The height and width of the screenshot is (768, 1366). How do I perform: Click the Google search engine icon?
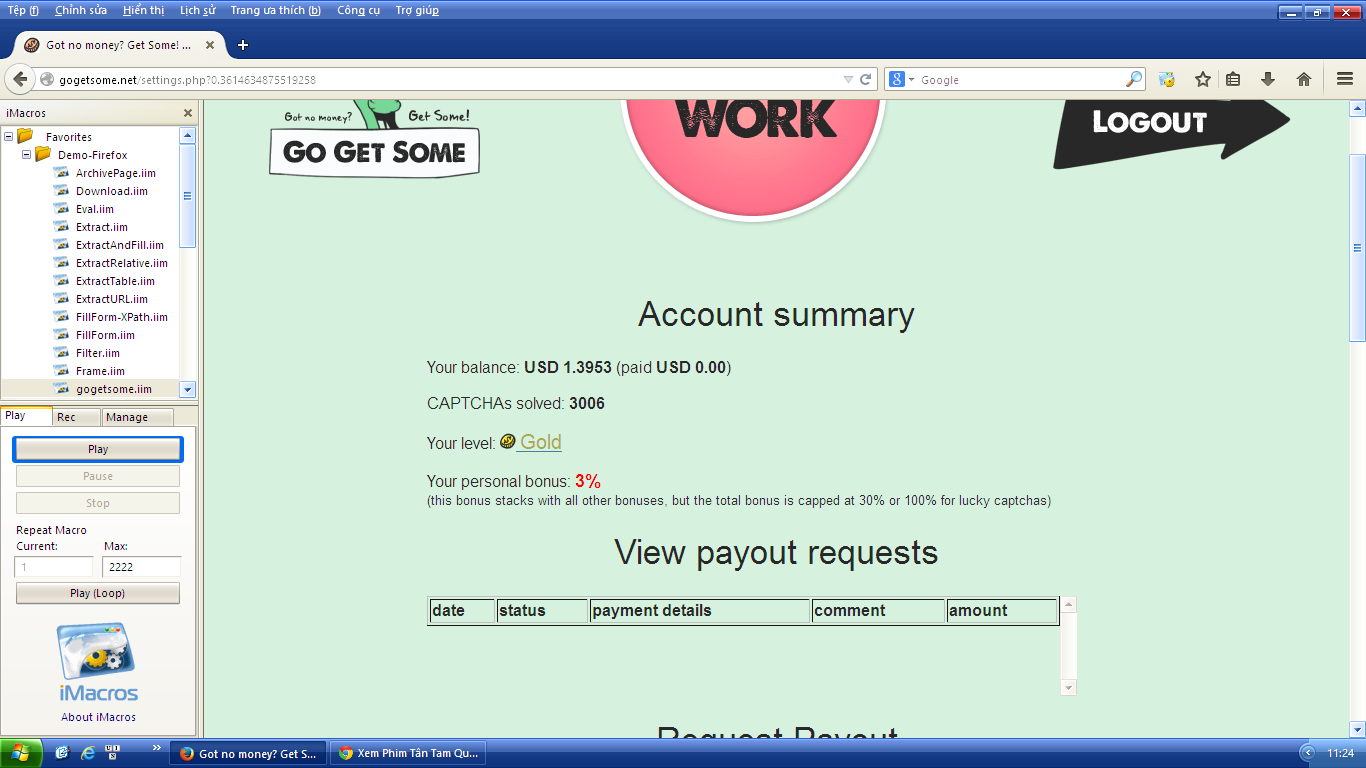click(897, 79)
